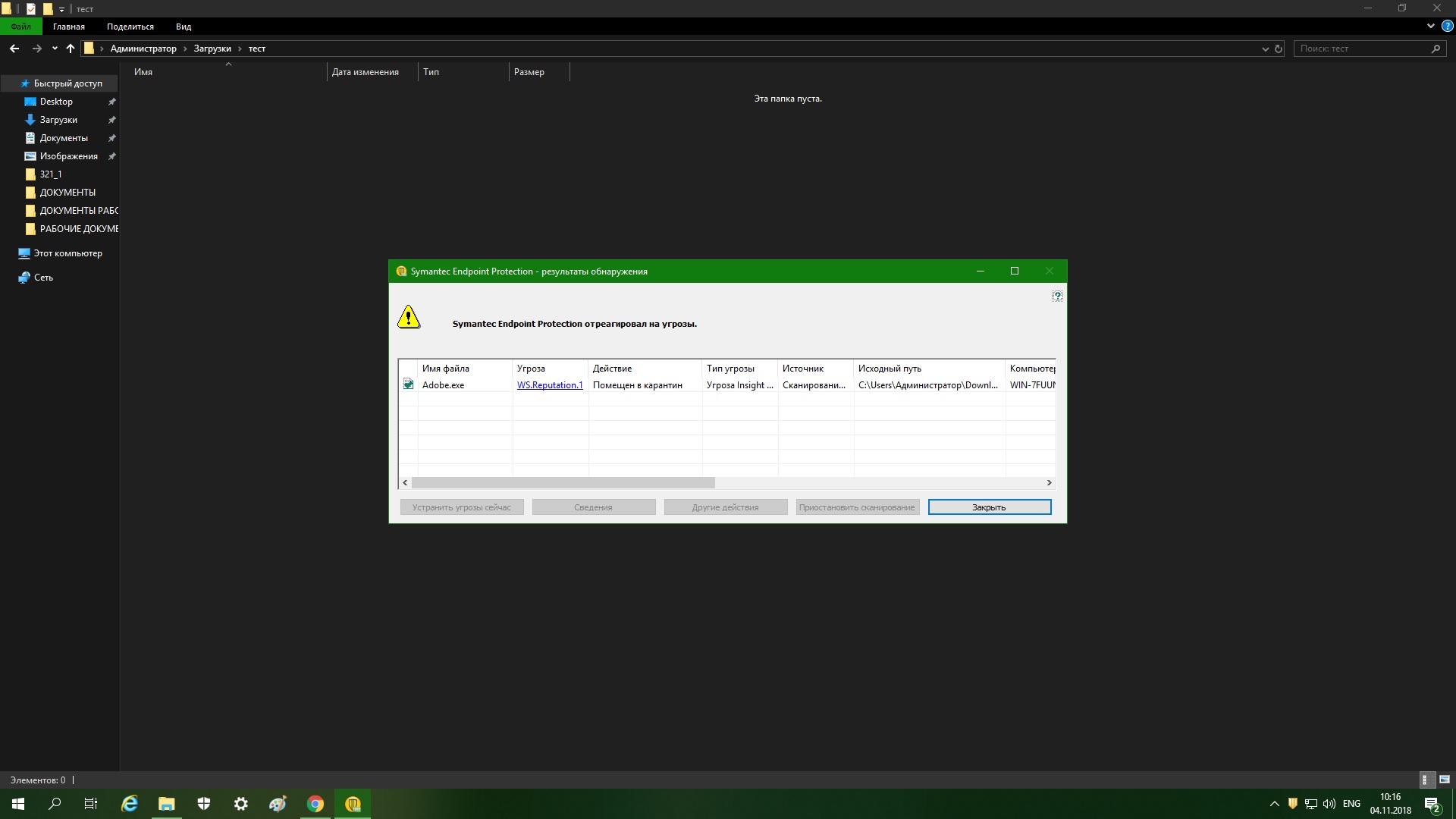
Task: Show hidden tray icons chevron
Action: coord(1274,804)
